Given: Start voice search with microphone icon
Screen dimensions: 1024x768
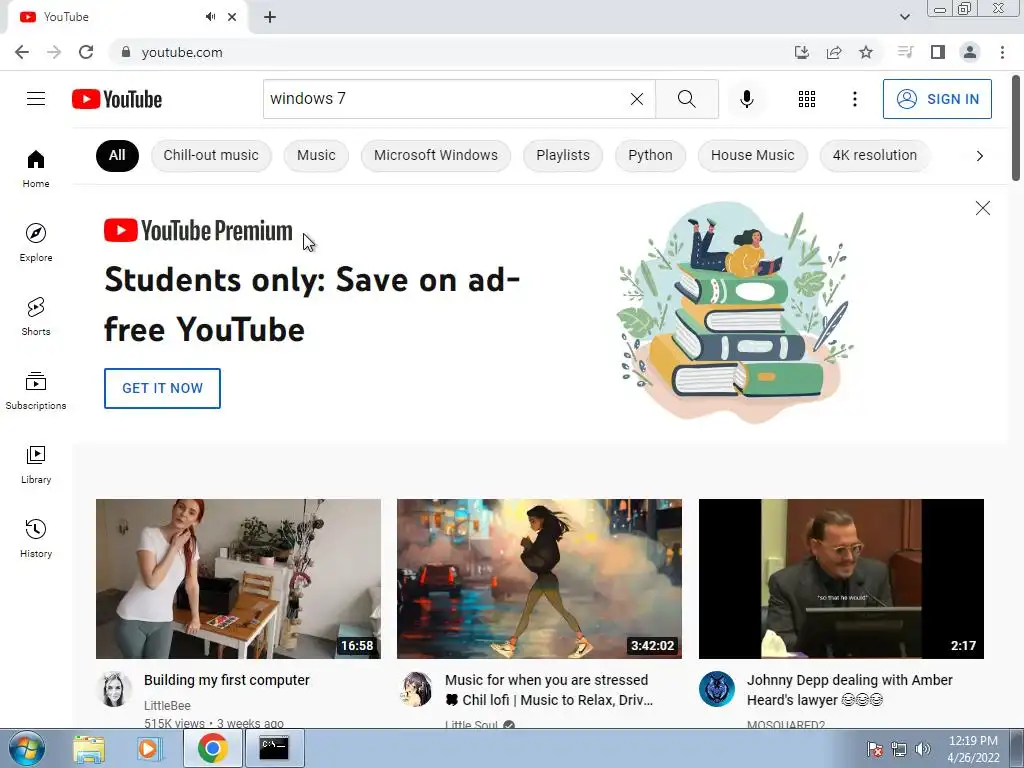Looking at the screenshot, I should click(x=746, y=99).
